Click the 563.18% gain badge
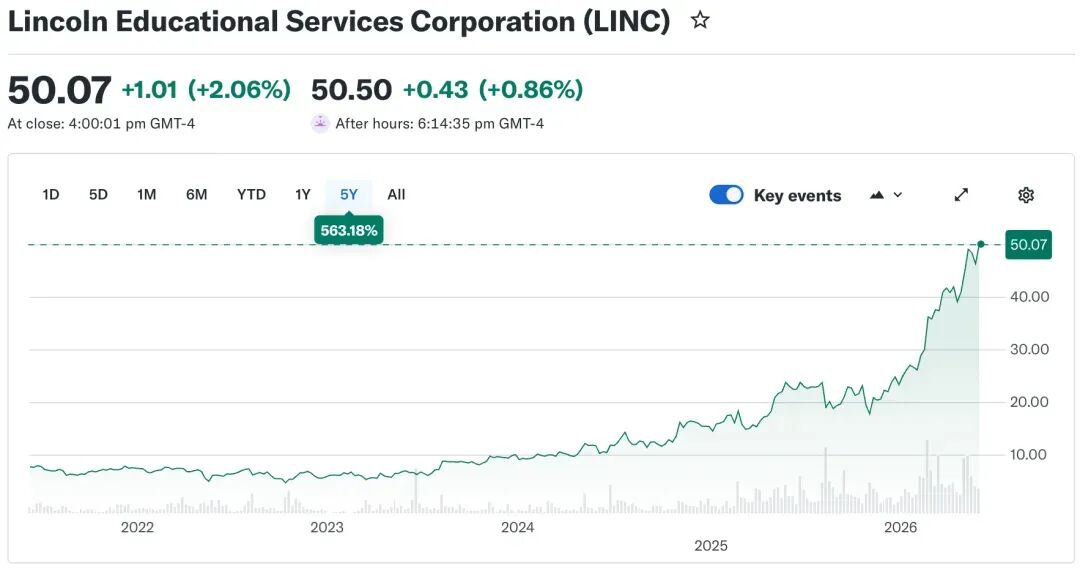Viewport: 1080px width, 569px height. point(349,230)
